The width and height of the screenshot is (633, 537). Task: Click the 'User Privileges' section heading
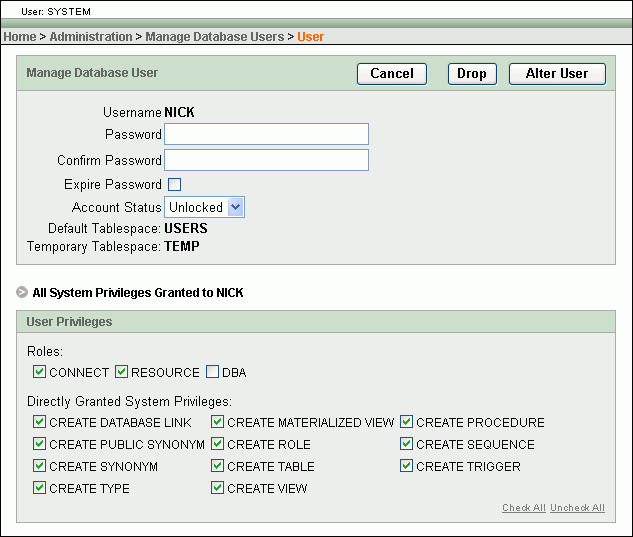[x=69, y=322]
